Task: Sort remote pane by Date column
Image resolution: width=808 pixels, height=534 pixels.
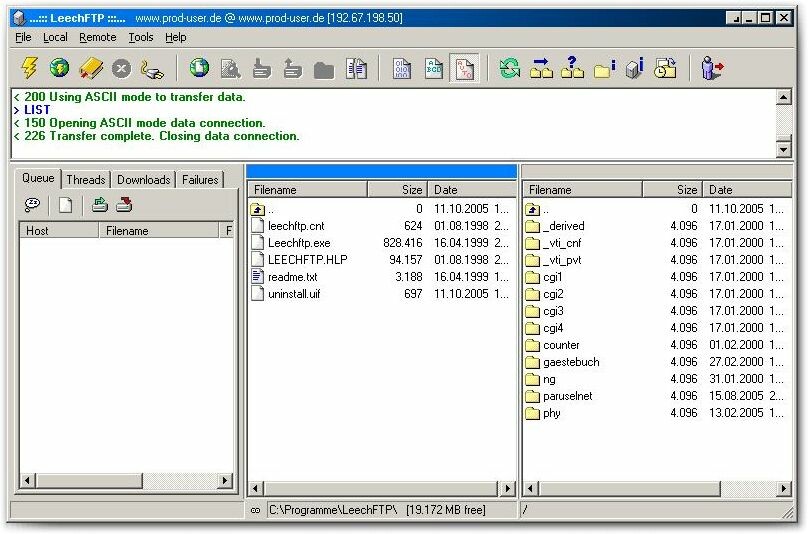Action: [x=747, y=190]
